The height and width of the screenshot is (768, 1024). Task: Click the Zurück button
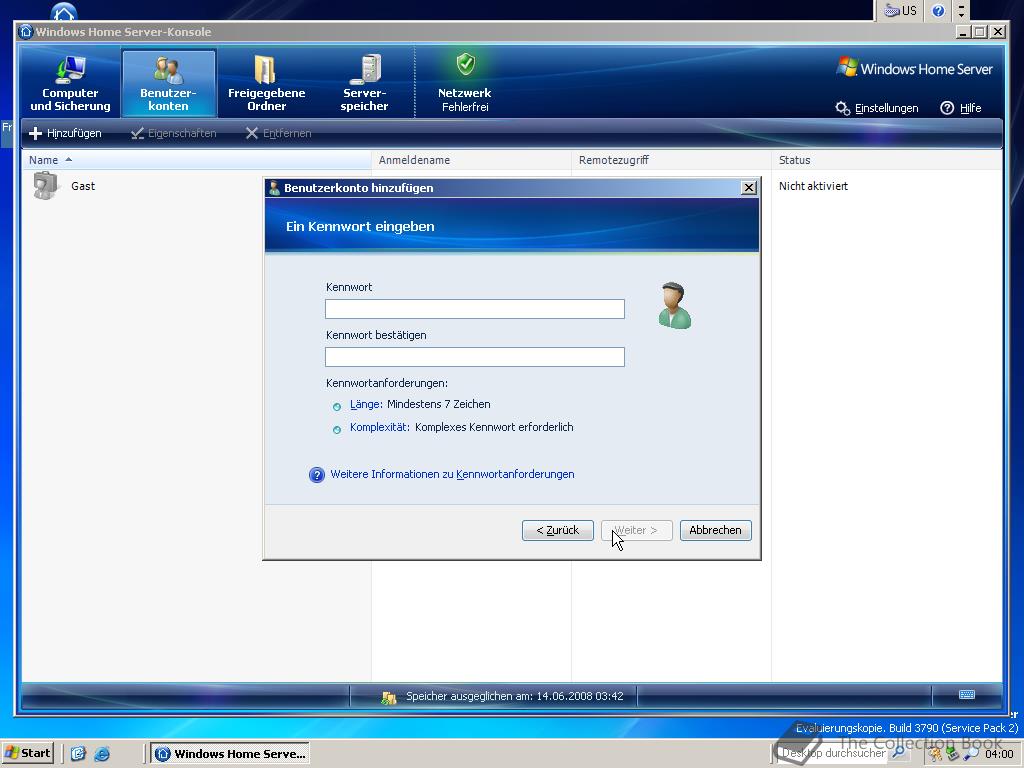click(558, 530)
